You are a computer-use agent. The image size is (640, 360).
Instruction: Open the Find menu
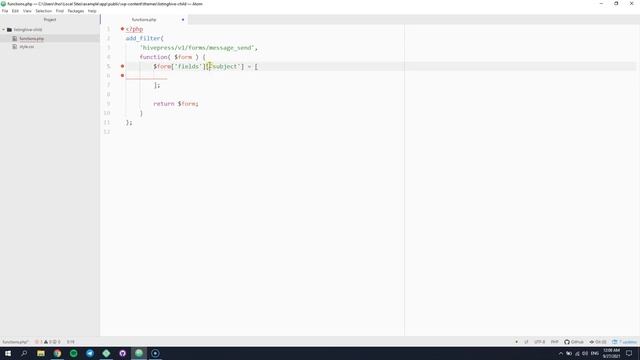point(60,11)
